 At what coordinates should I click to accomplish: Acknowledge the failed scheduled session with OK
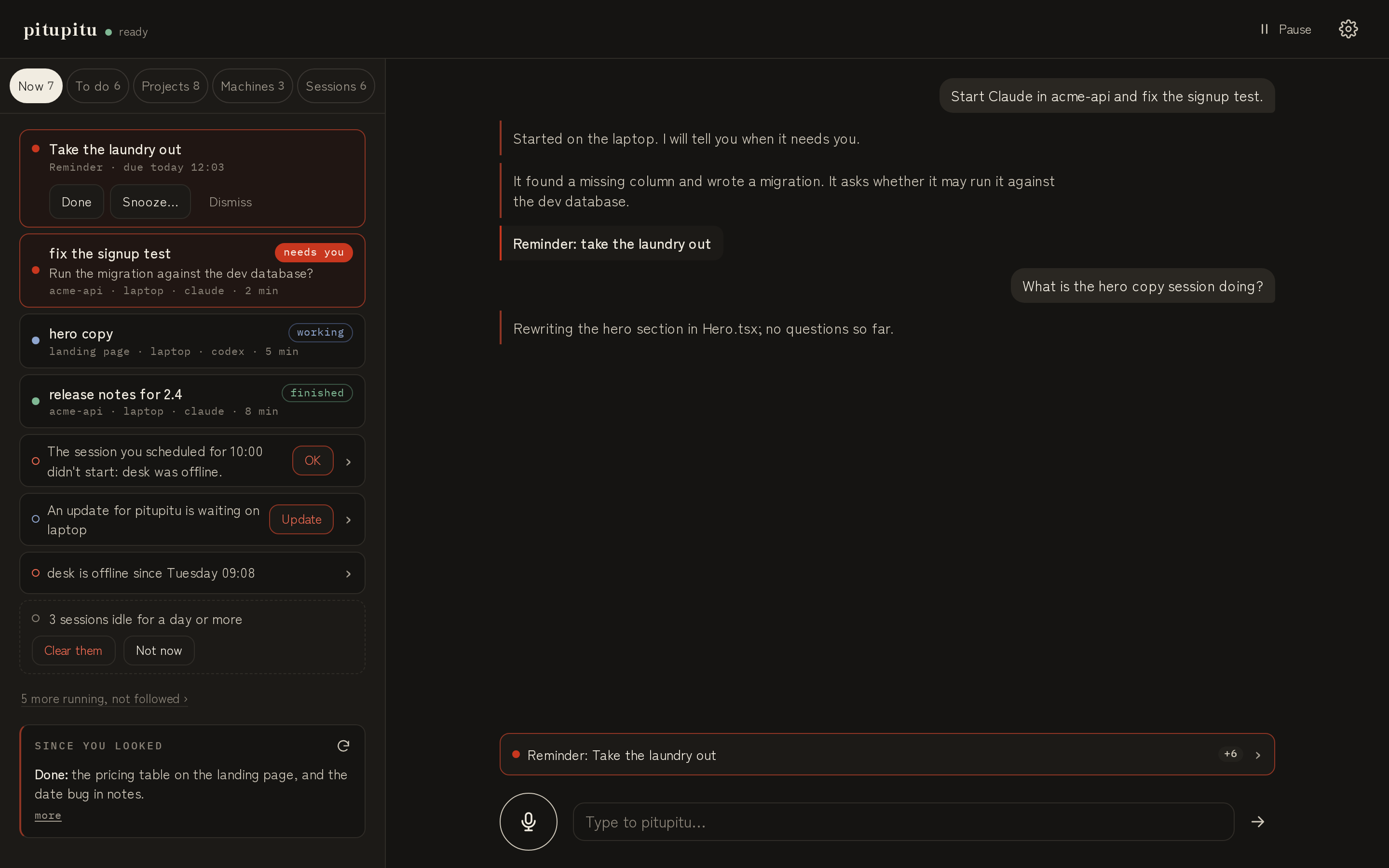coord(313,461)
